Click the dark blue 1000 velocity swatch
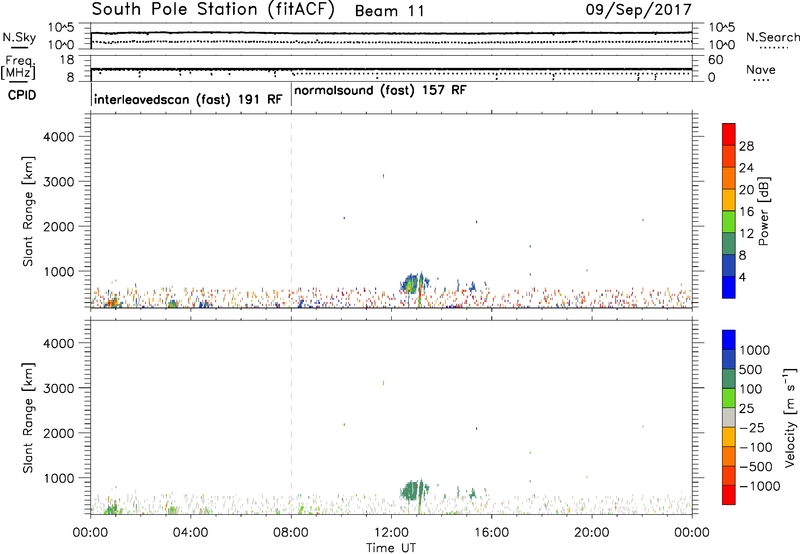 (729, 340)
